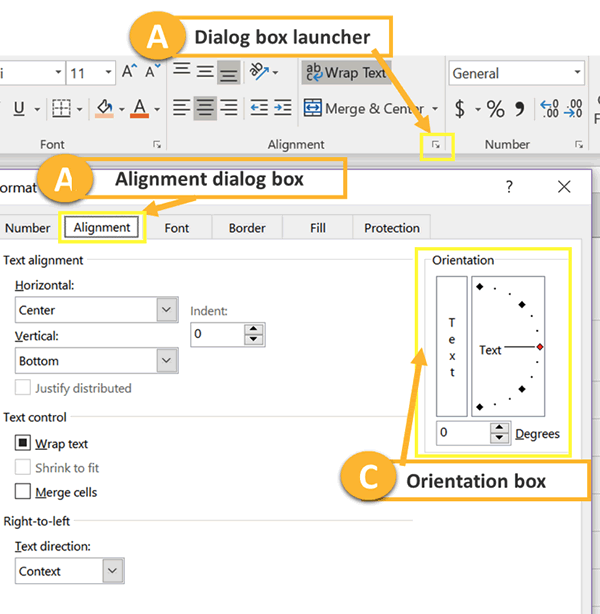Toggle Shrink to fit checkbox

tap(23, 468)
